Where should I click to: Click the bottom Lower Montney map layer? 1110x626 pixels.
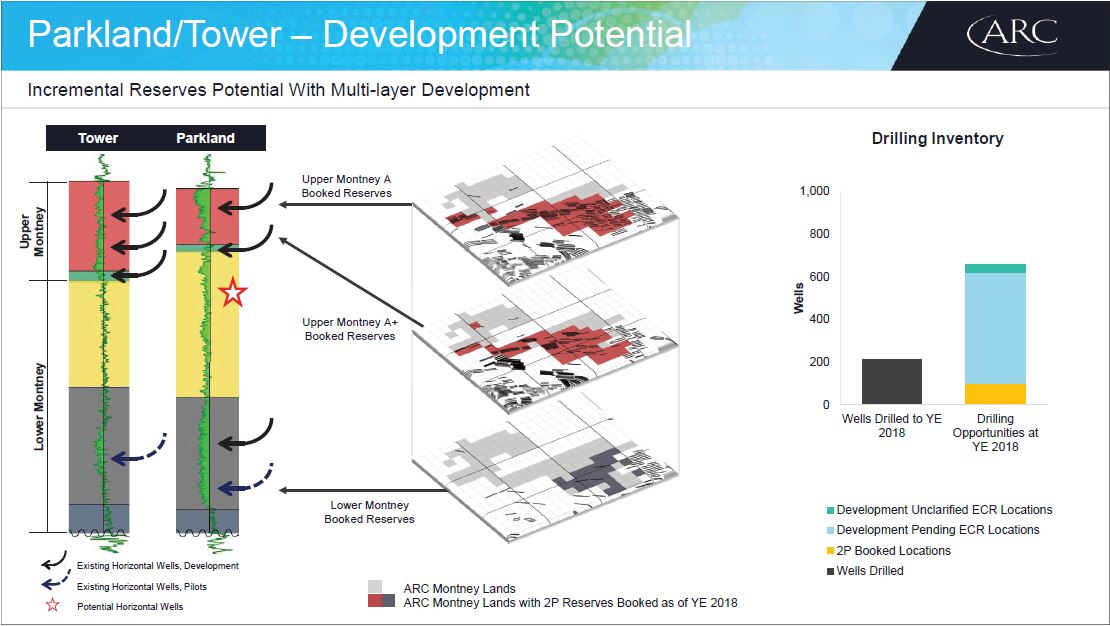(545, 467)
